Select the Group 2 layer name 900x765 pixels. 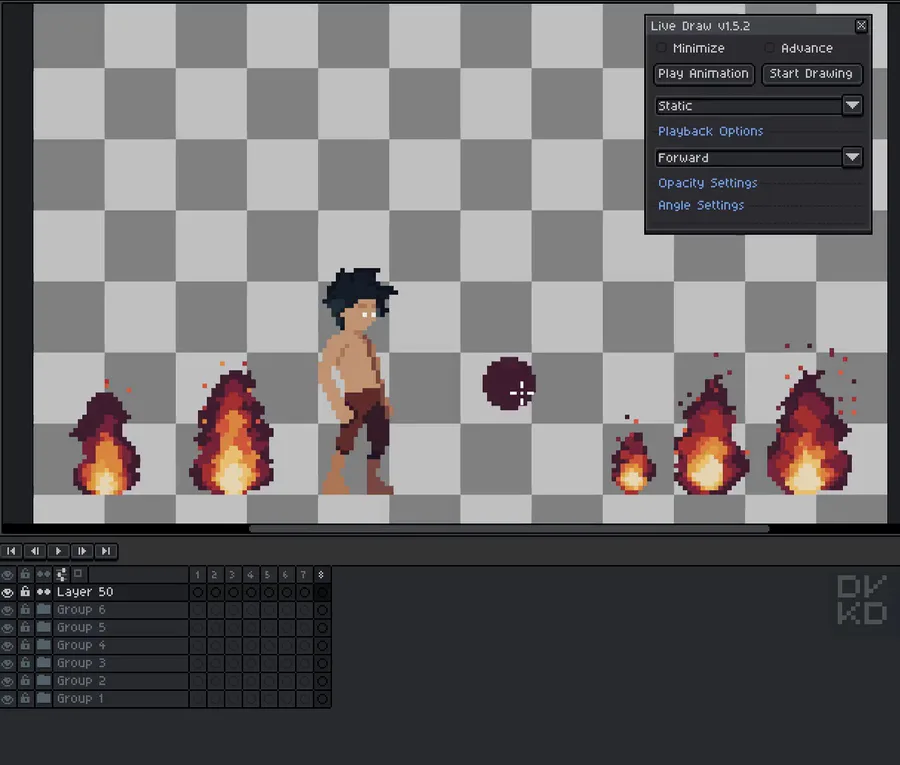coord(81,681)
